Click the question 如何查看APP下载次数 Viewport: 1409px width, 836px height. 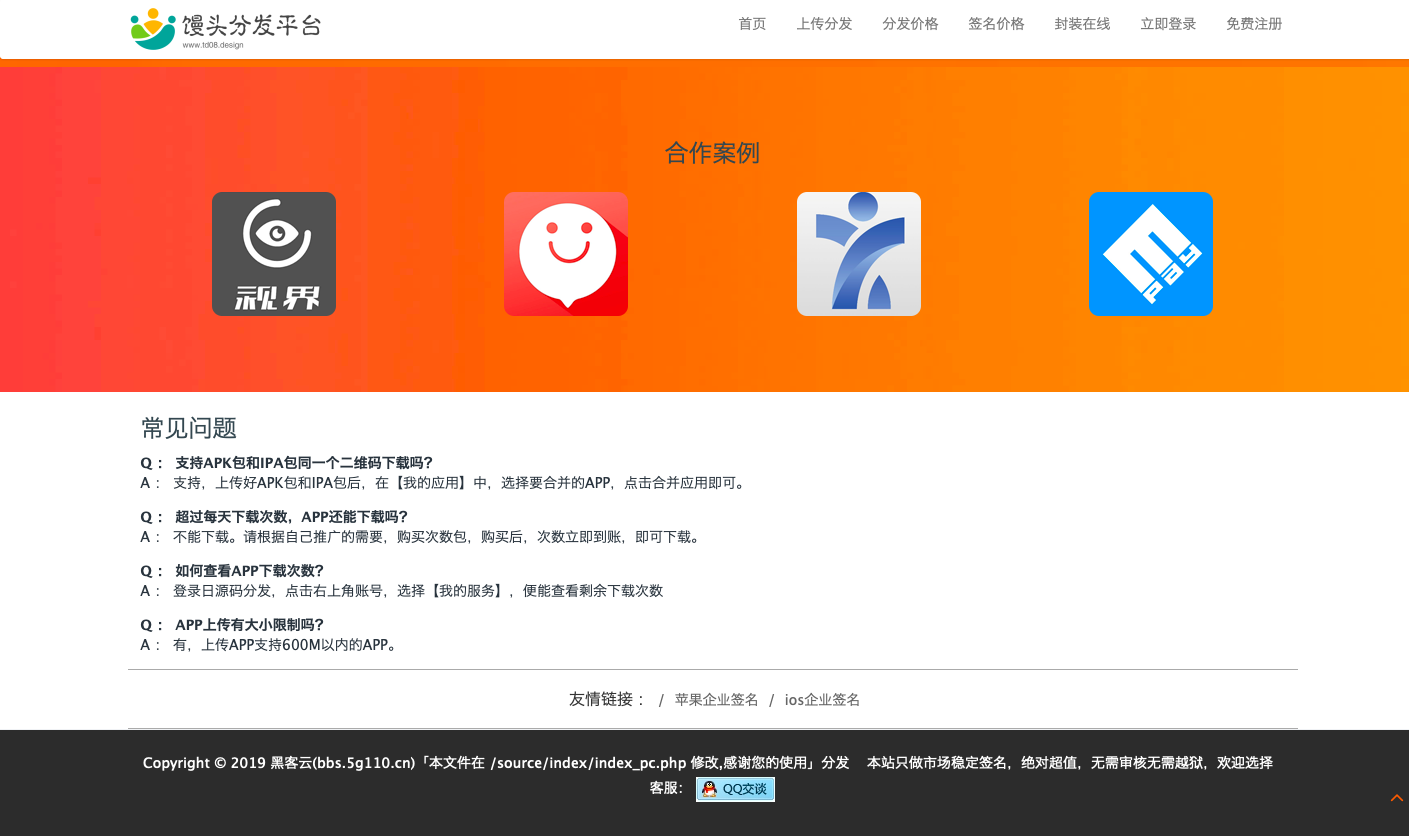point(249,571)
